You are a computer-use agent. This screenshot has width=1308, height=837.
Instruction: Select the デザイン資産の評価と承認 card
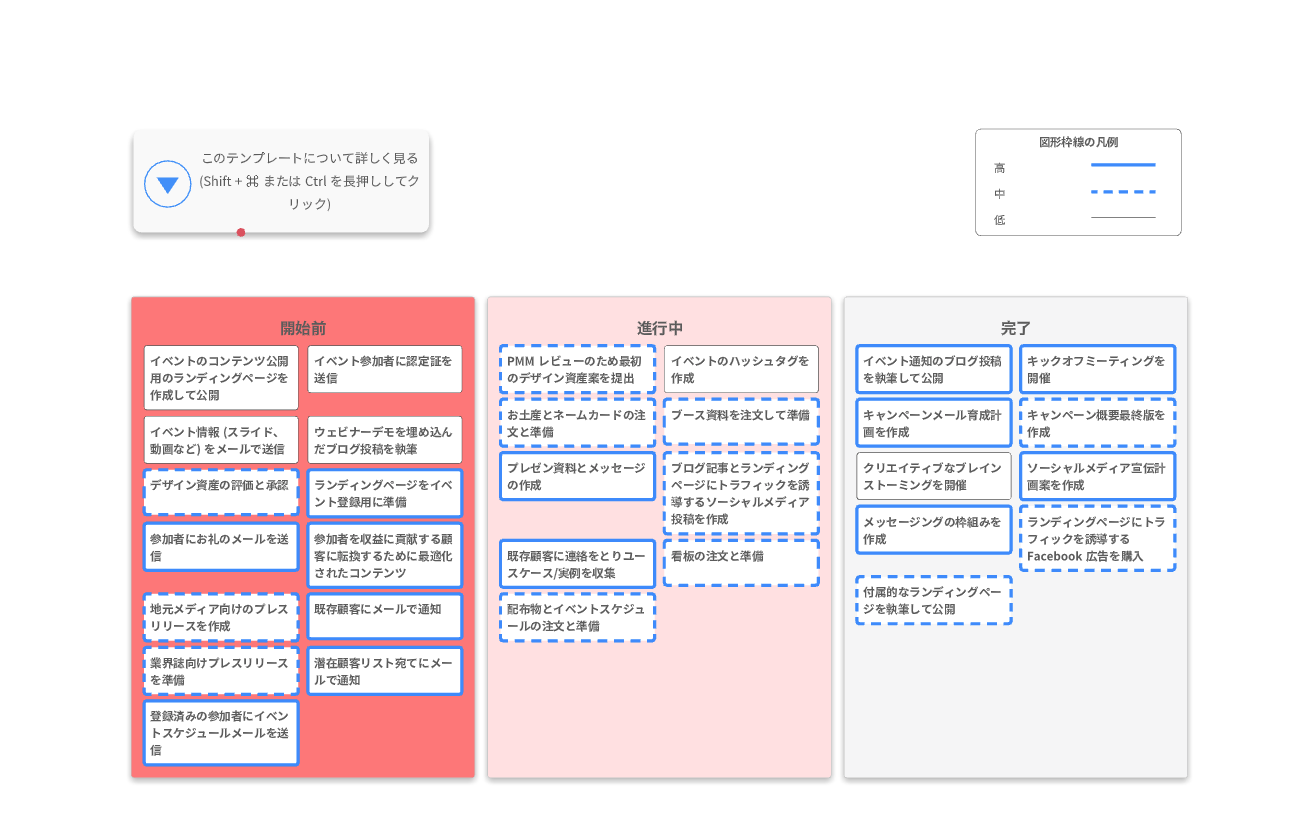click(x=221, y=485)
